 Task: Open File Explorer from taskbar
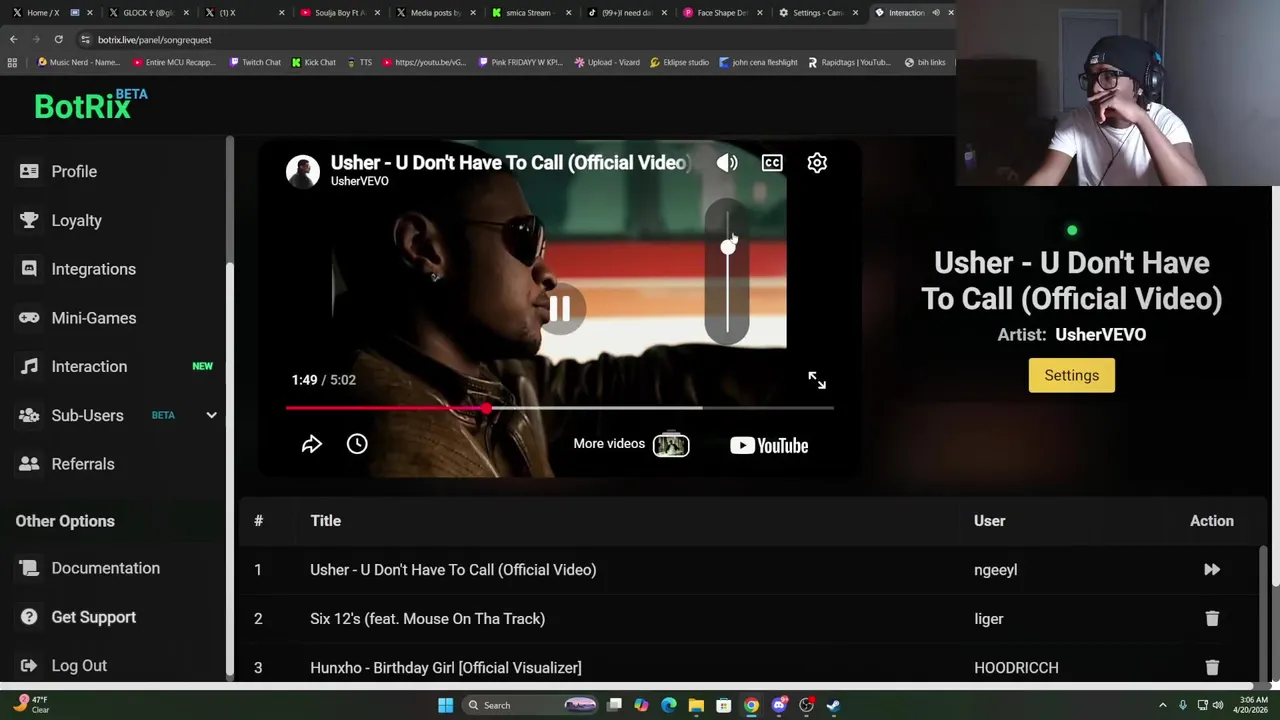(x=696, y=705)
